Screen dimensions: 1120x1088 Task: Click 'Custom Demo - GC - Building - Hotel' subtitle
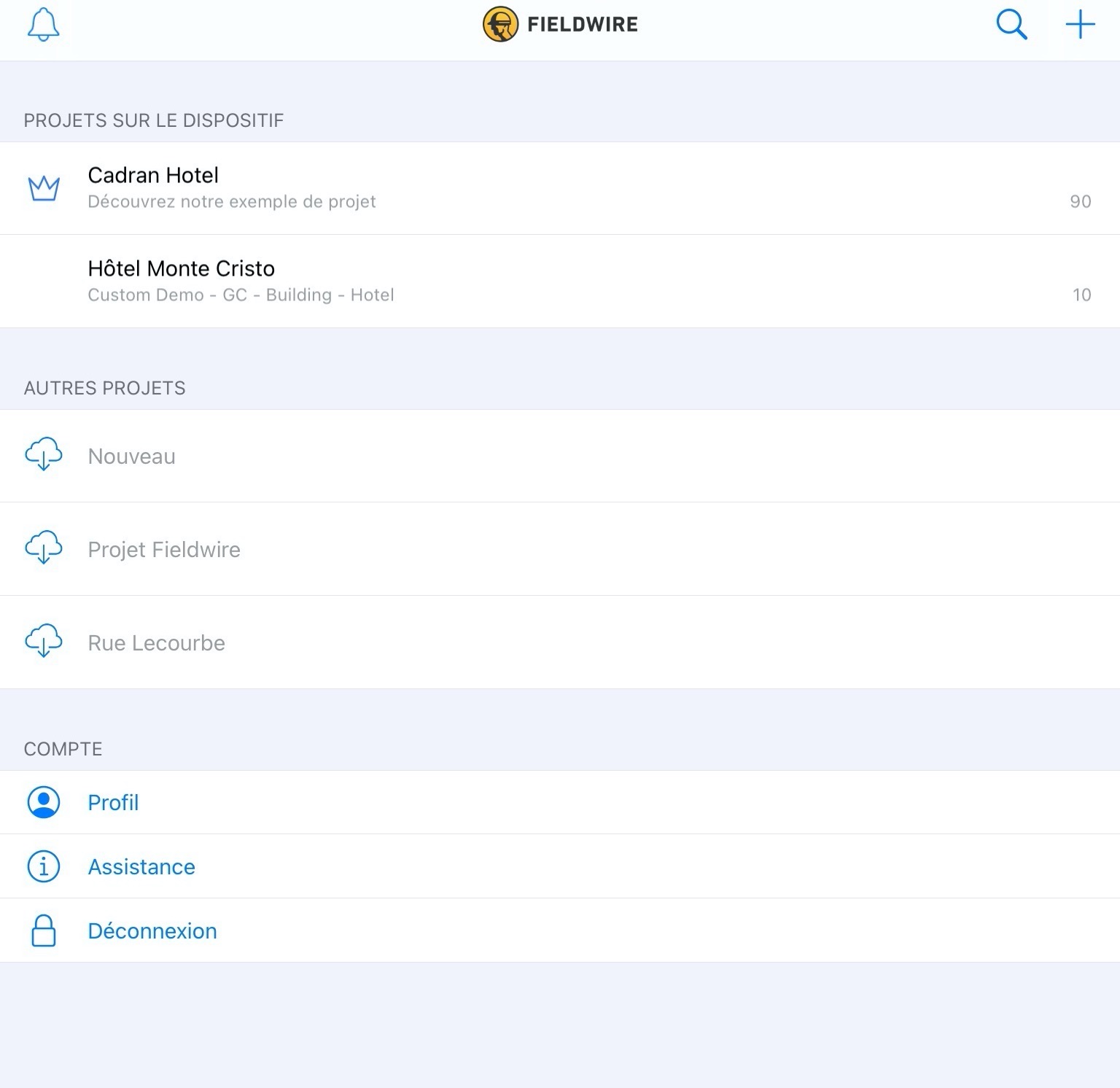pyautogui.click(x=241, y=295)
